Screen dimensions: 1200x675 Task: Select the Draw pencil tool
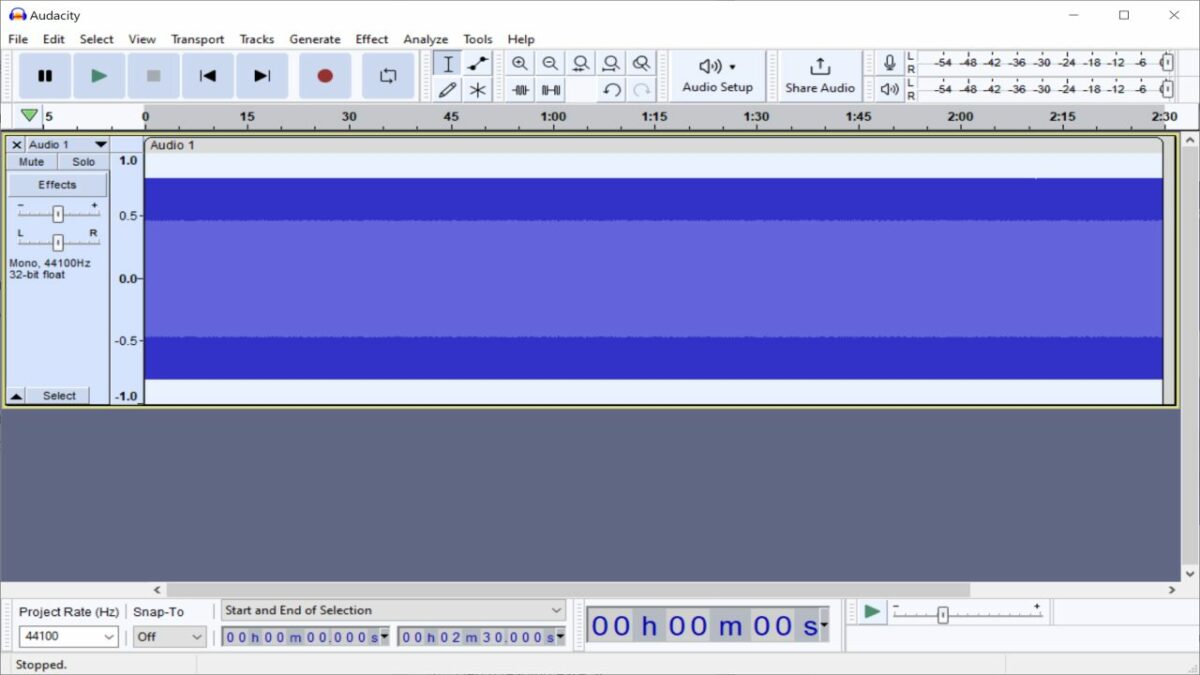(447, 90)
